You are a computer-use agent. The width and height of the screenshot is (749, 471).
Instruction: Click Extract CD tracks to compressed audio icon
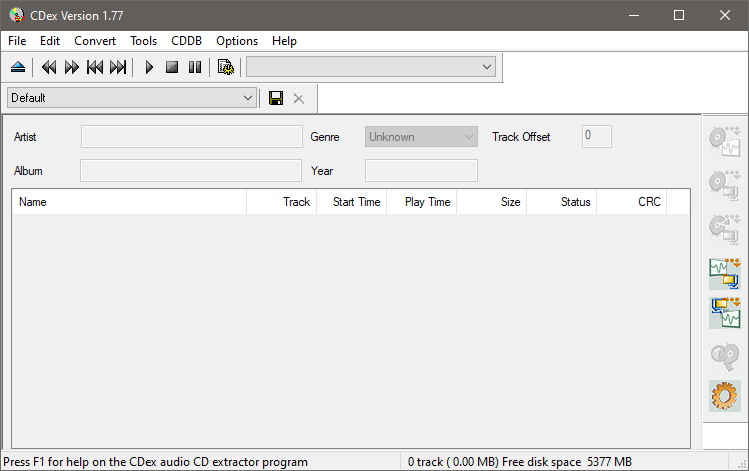[x=725, y=184]
